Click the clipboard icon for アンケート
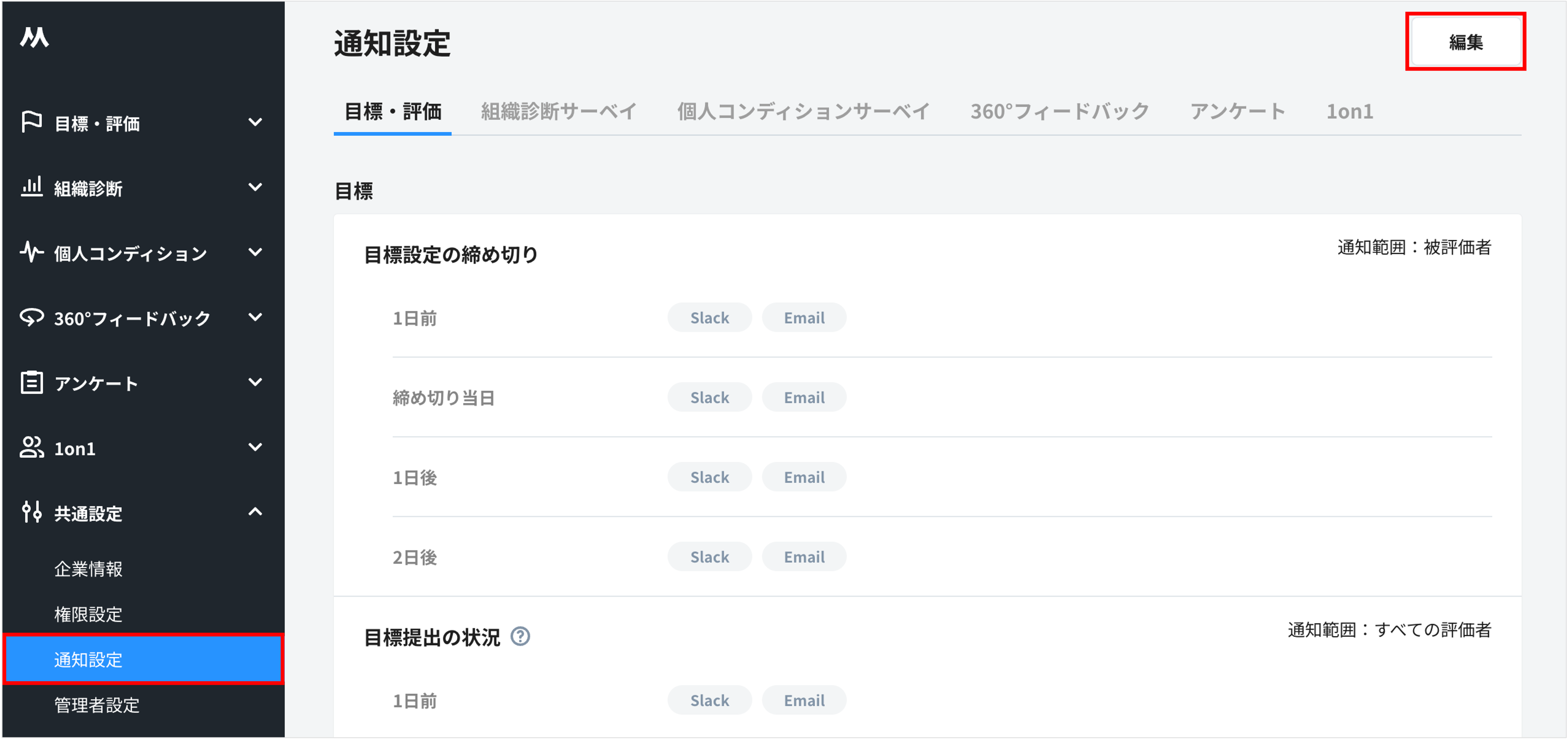 (x=31, y=382)
